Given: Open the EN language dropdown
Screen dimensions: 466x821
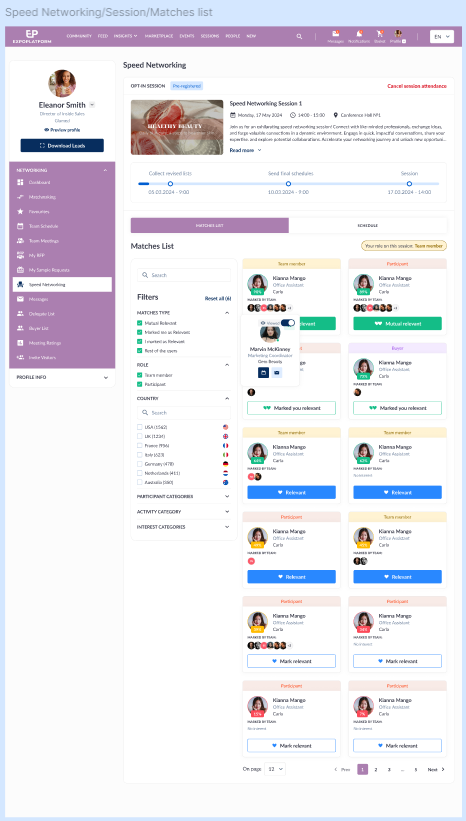Looking at the screenshot, I should (442, 37).
